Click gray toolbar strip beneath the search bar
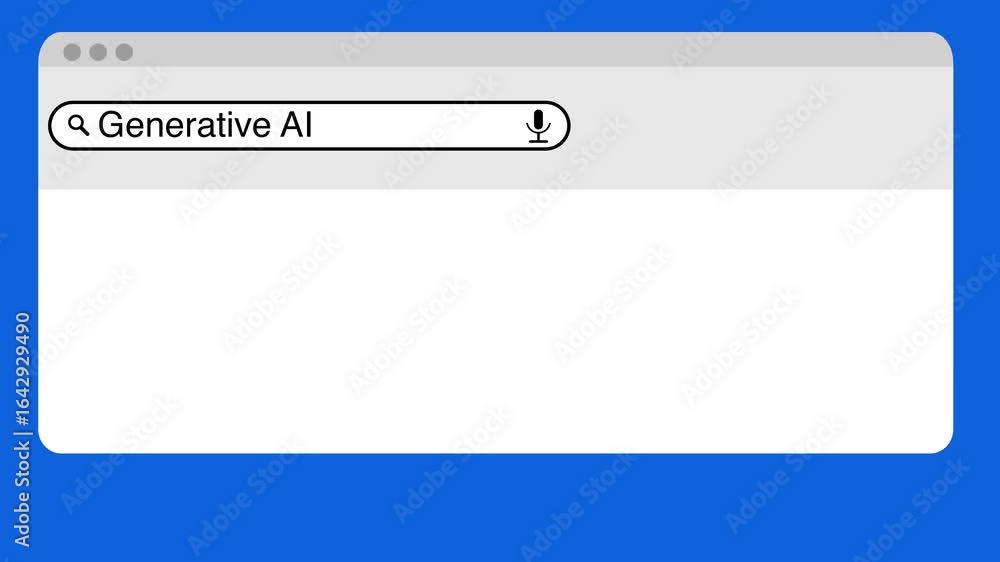 (x=309, y=170)
